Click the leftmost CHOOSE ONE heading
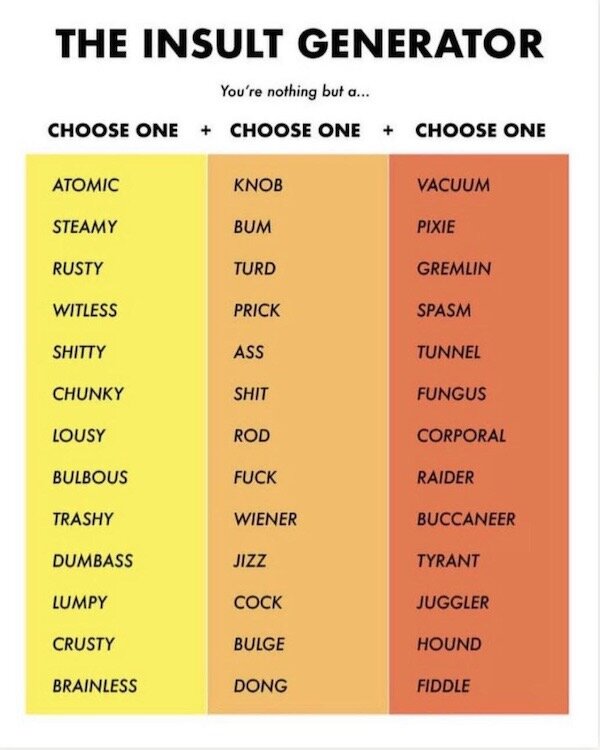Screen dimensions: 600x750 click(113, 130)
